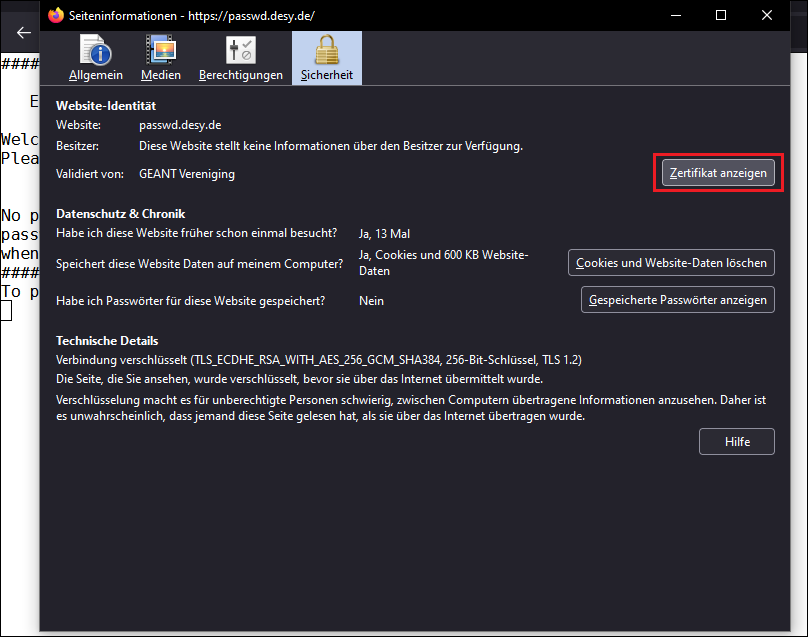Click the website value passwd.desy.de
Screen dimensions: 808x637
180,125
